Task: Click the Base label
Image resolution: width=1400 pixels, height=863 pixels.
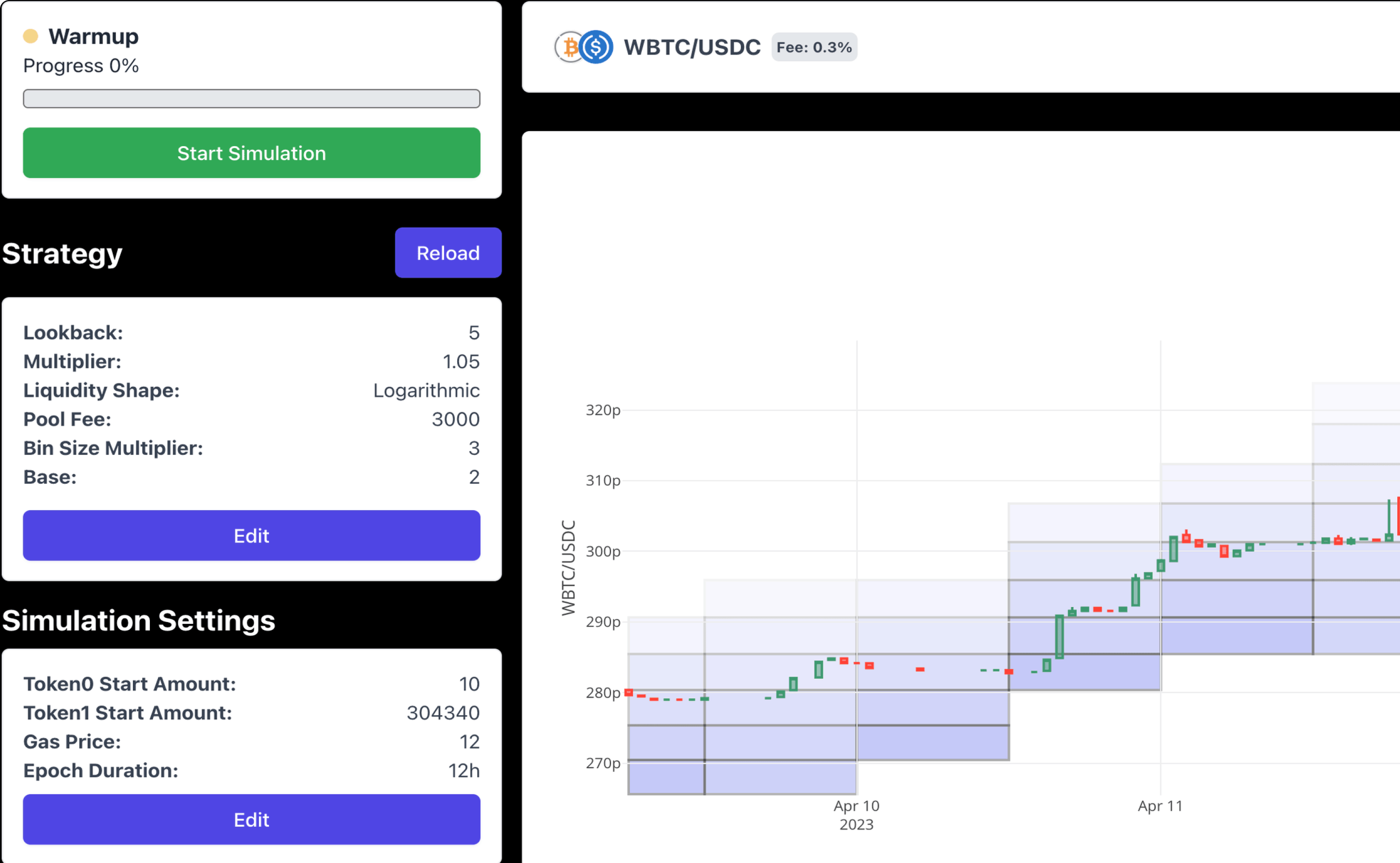Action: (49, 477)
